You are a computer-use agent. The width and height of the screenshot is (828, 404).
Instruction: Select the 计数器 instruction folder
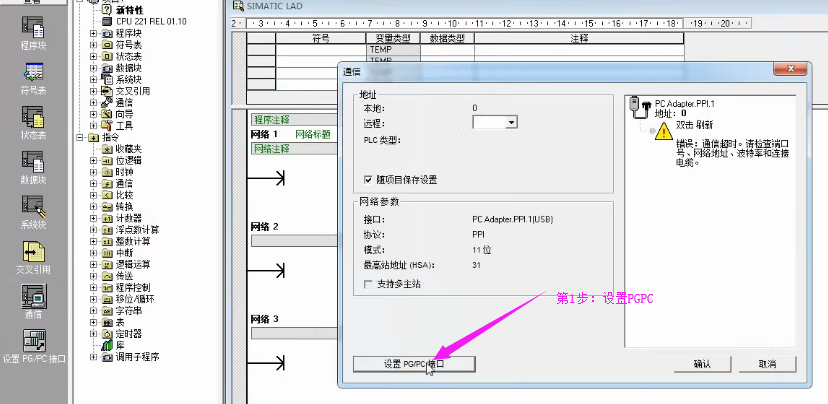pos(128,218)
